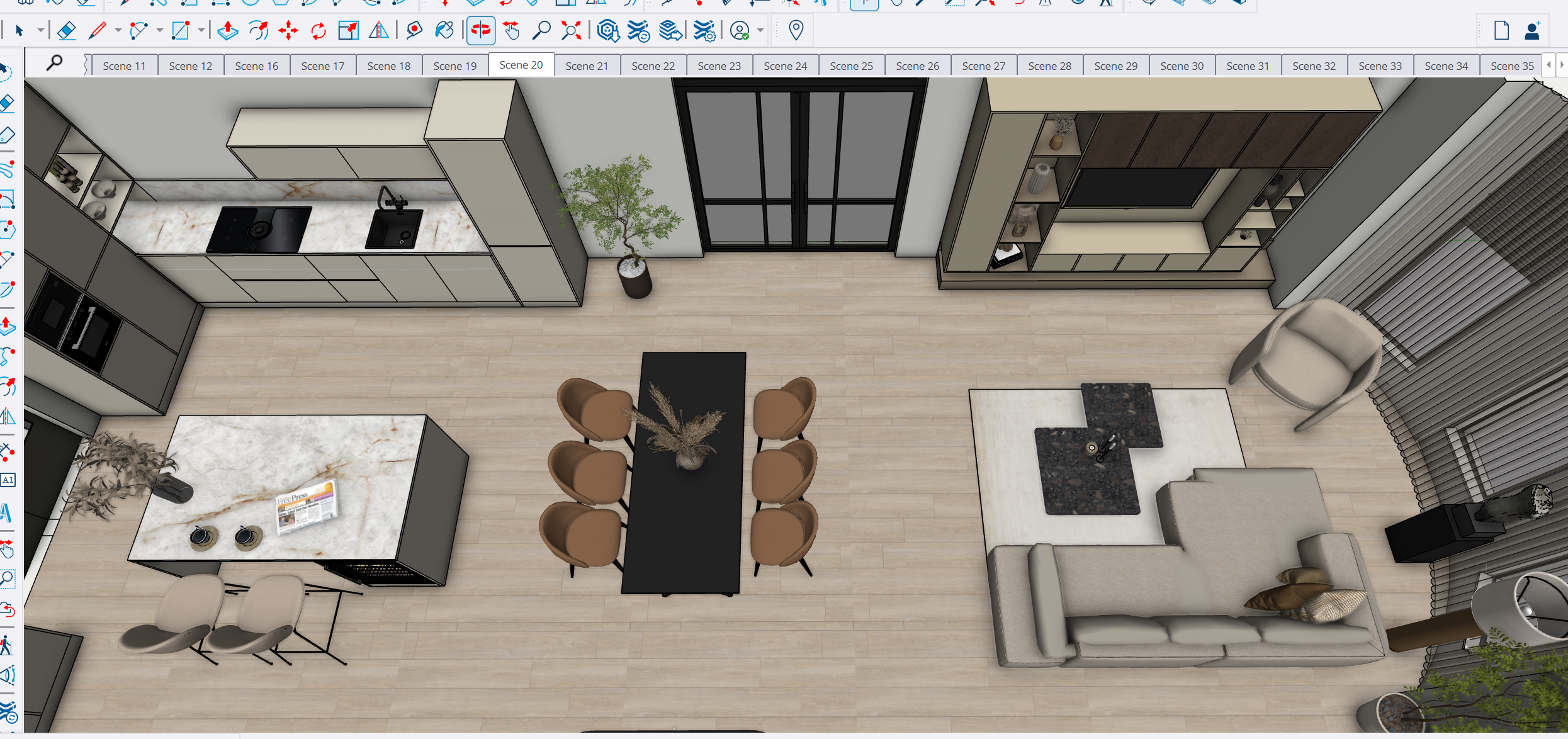Switch to the Scene 21 tab
The width and height of the screenshot is (1568, 739).
(586, 66)
